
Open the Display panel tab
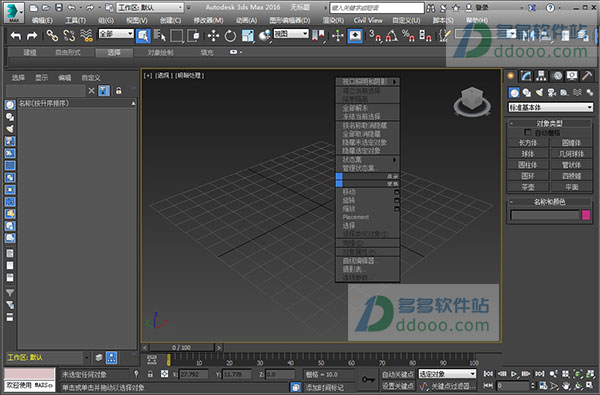click(x=572, y=76)
